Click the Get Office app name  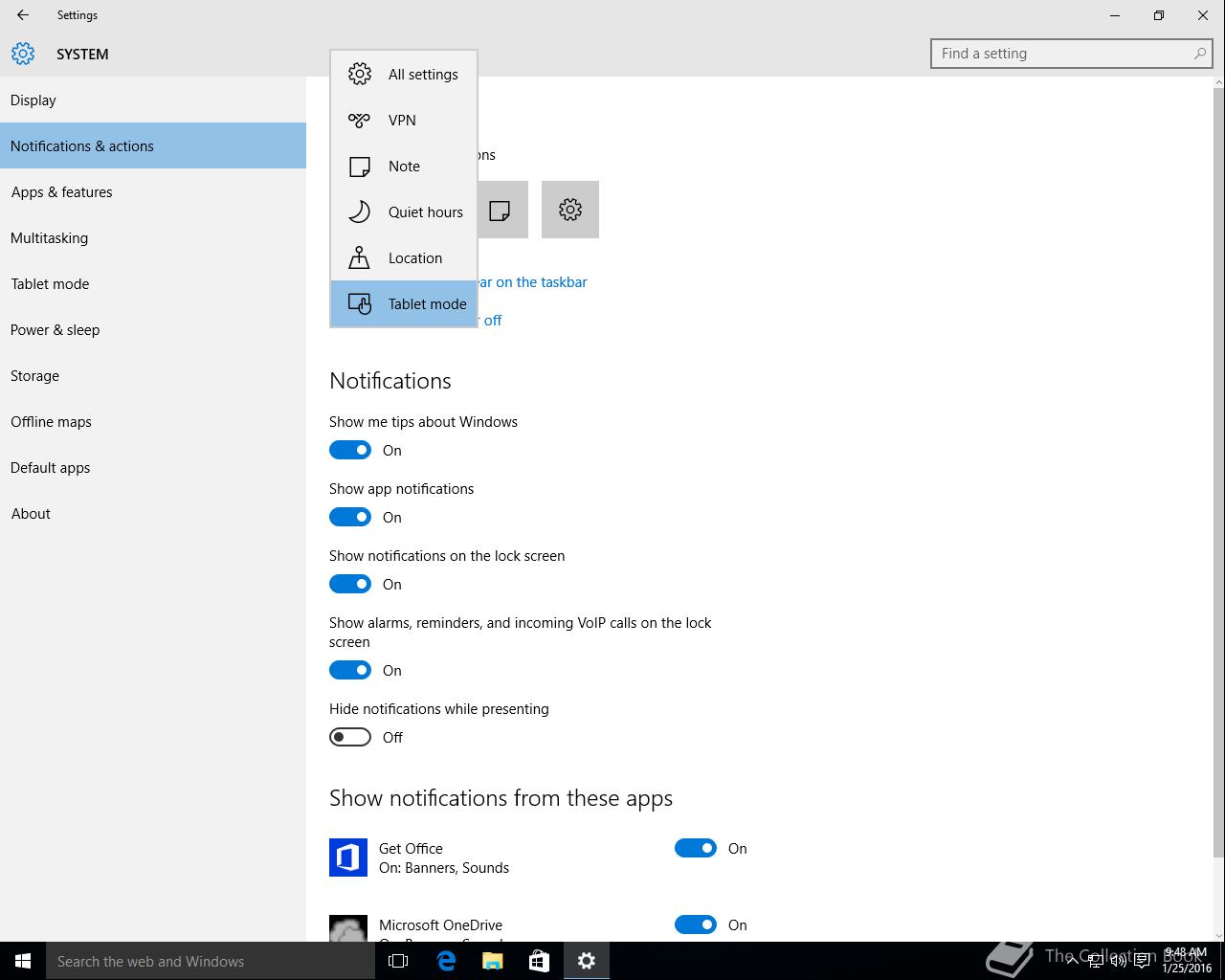point(411,848)
